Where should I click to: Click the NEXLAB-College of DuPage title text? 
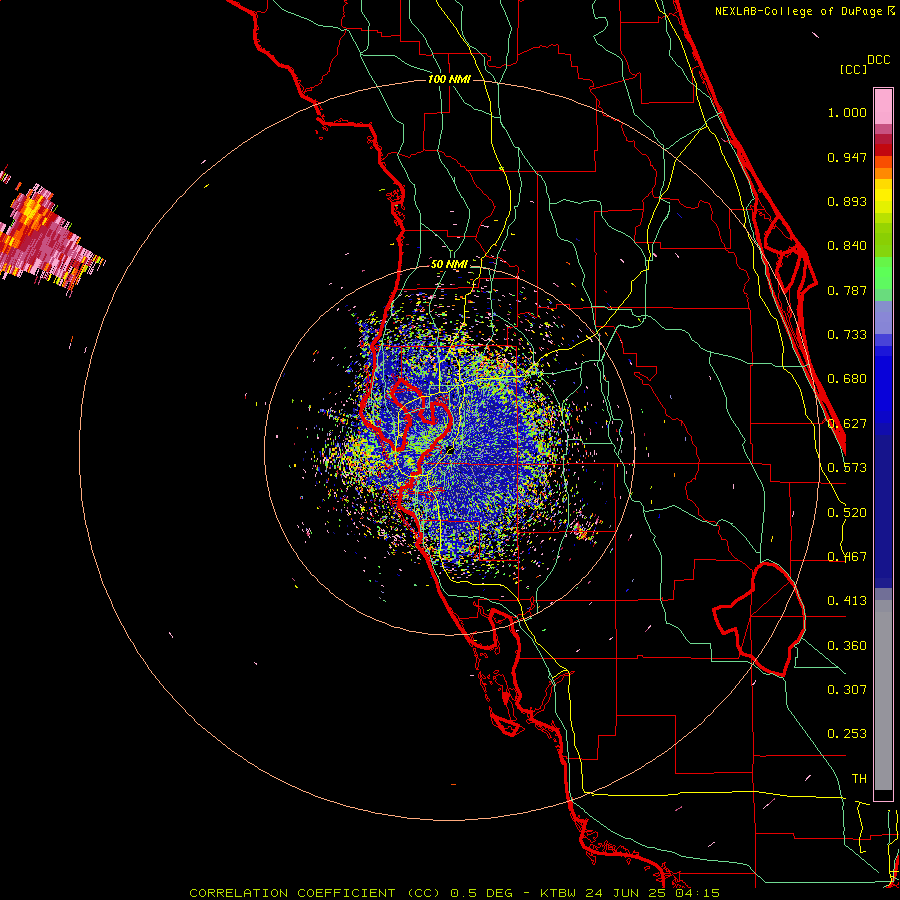[798, 11]
